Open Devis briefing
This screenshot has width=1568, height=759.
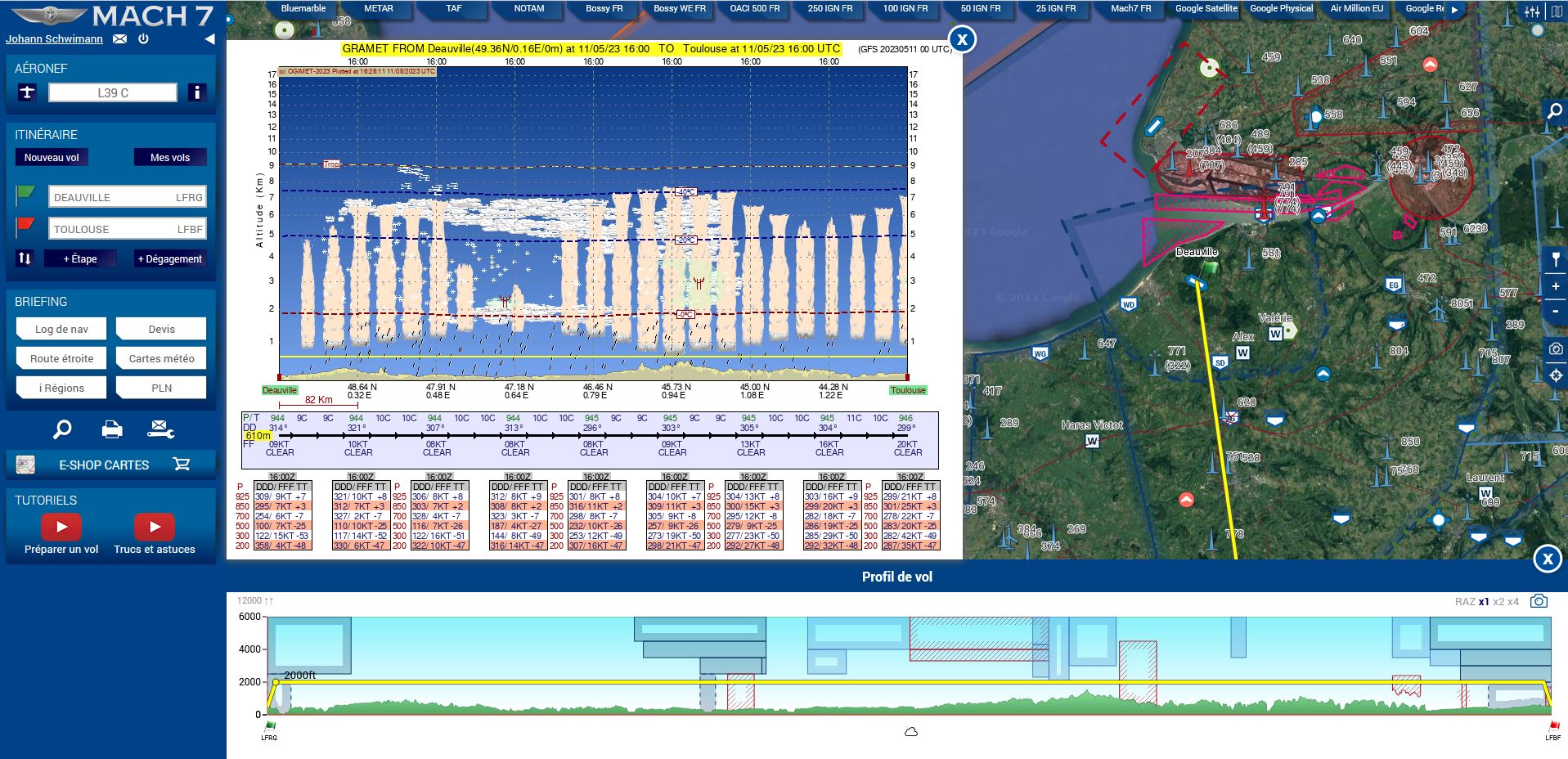[161, 329]
